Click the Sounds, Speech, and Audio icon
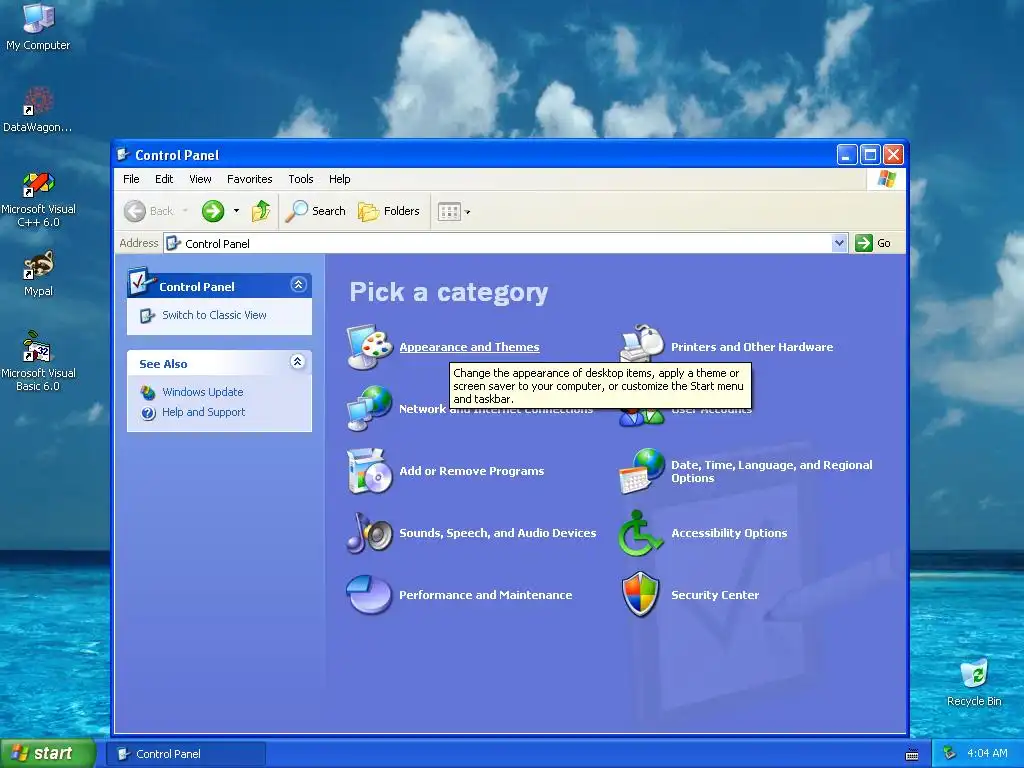Viewport: 1024px width, 768px height. 369,533
